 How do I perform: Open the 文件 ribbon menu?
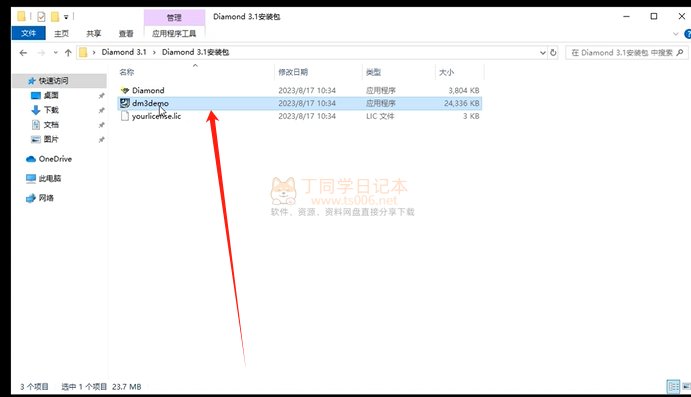(28, 33)
